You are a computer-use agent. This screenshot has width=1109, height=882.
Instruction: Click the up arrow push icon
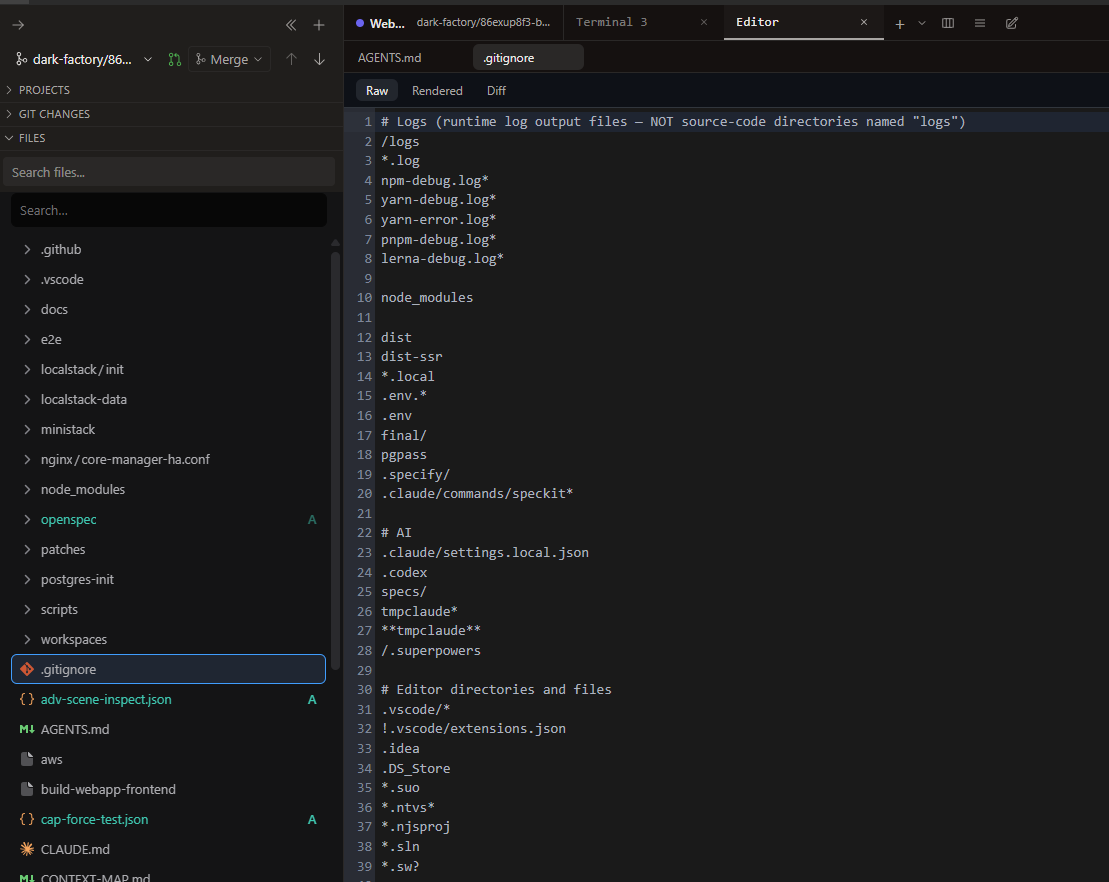[291, 59]
